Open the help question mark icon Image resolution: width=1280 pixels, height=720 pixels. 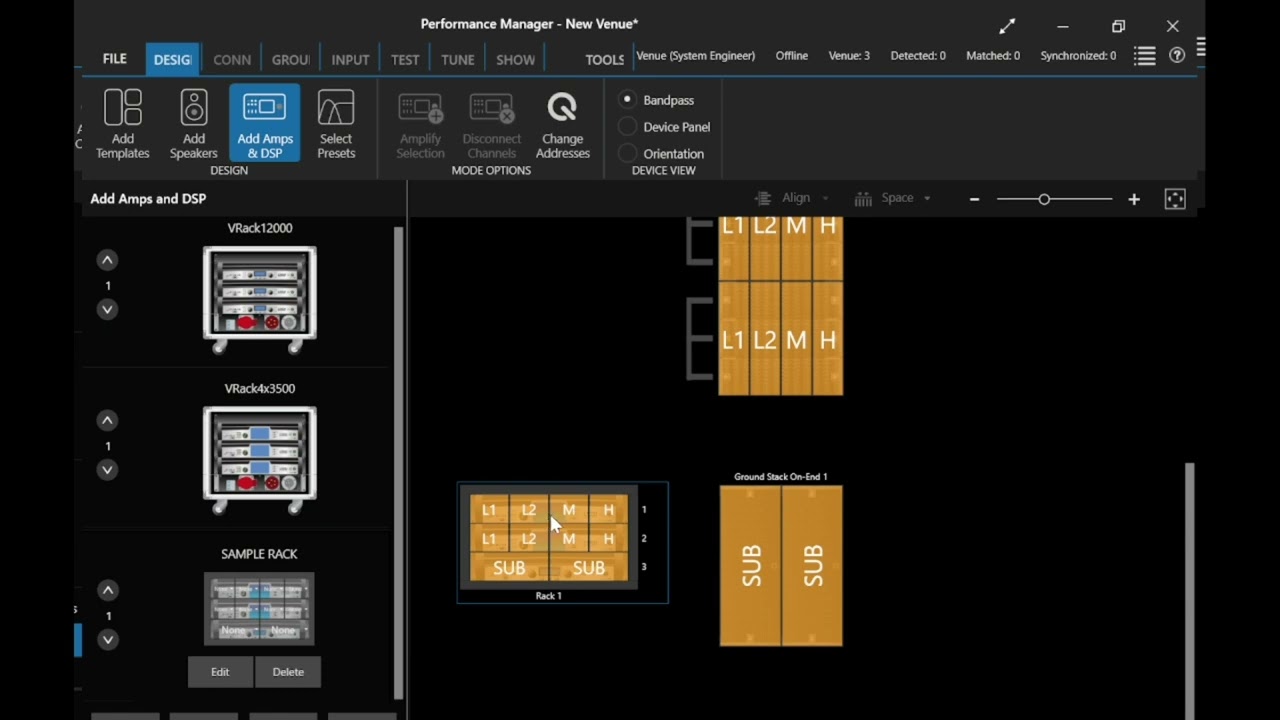coord(1177,56)
